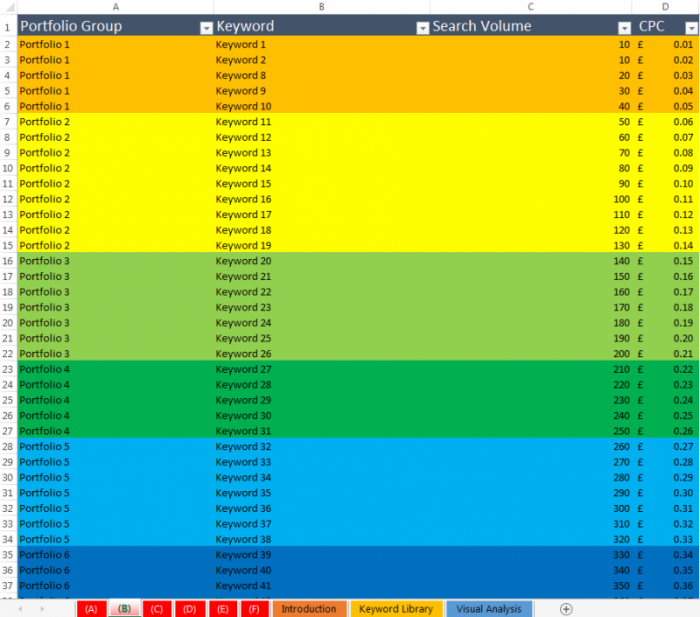Open the Keyword Library sheet tab

point(396,609)
